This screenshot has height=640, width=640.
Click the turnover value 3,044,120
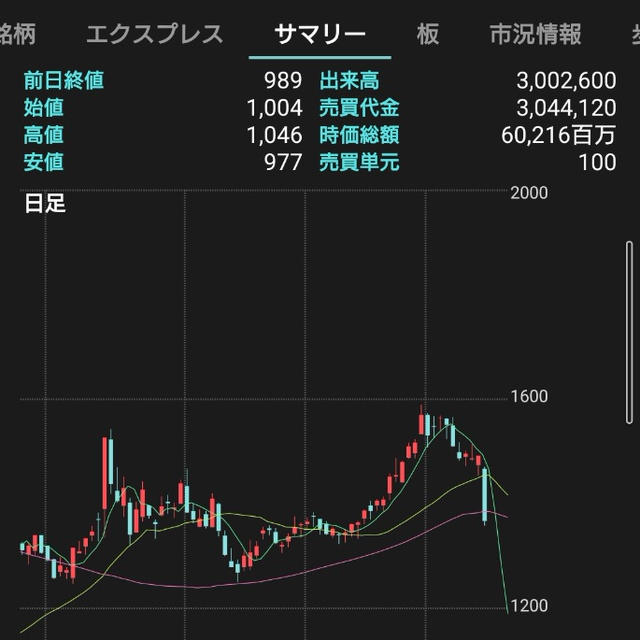coord(566,108)
